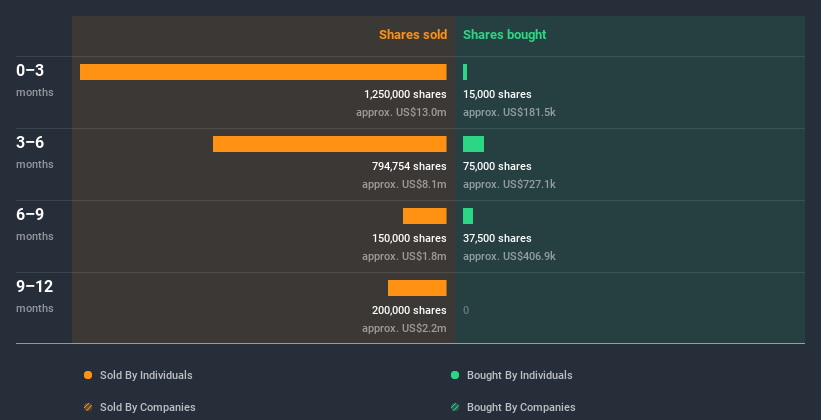Click the green 0–3 months bought bar
This screenshot has width=821, height=420.
[465, 72]
